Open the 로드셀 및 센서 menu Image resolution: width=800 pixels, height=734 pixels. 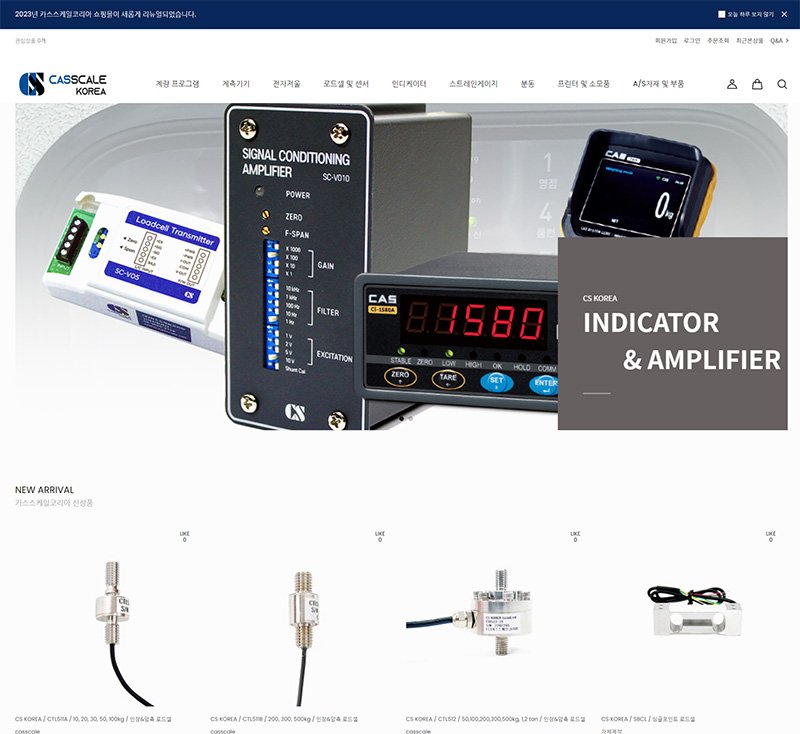tap(345, 84)
